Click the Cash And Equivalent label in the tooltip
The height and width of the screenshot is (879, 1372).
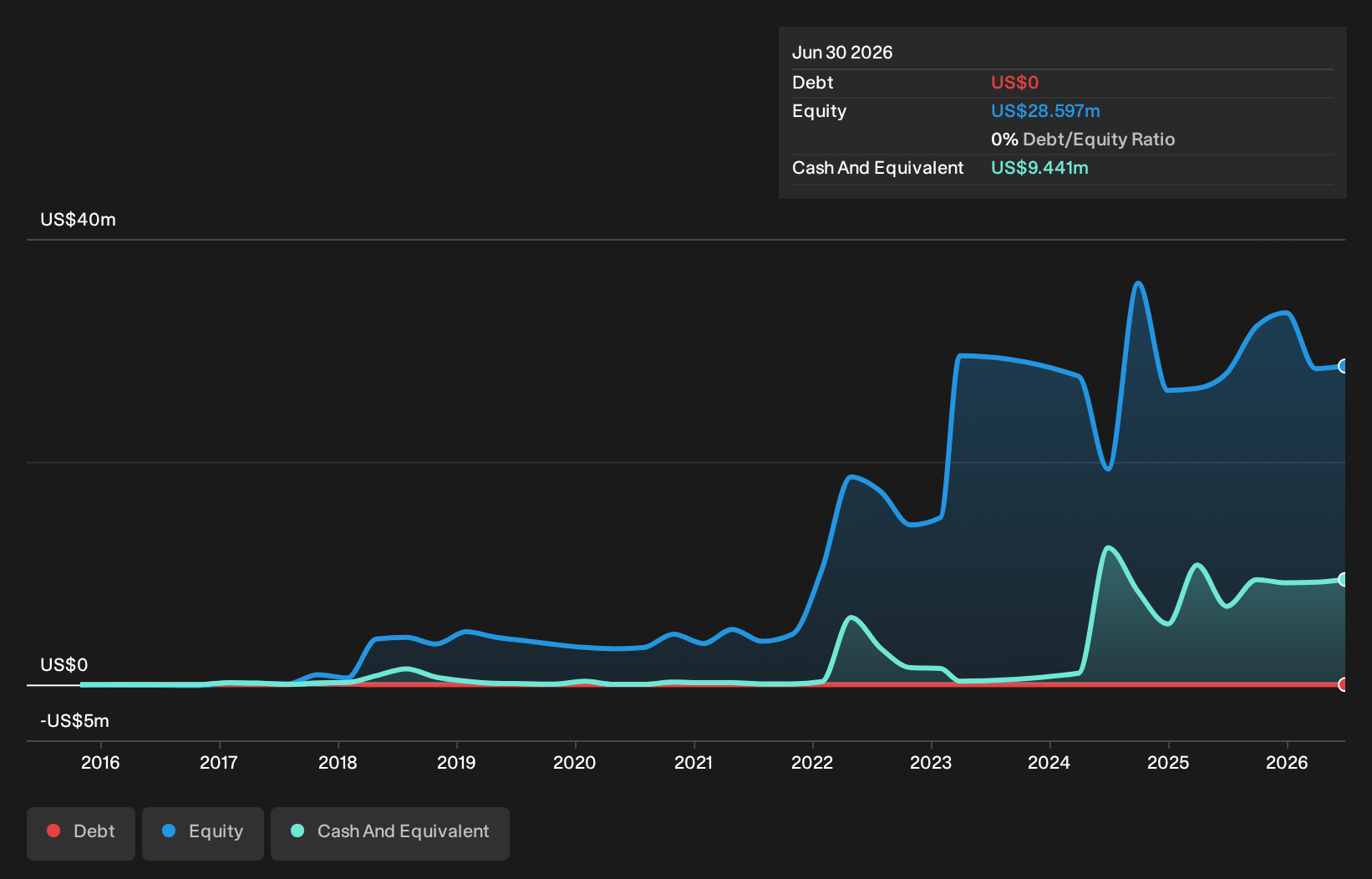pos(878,168)
